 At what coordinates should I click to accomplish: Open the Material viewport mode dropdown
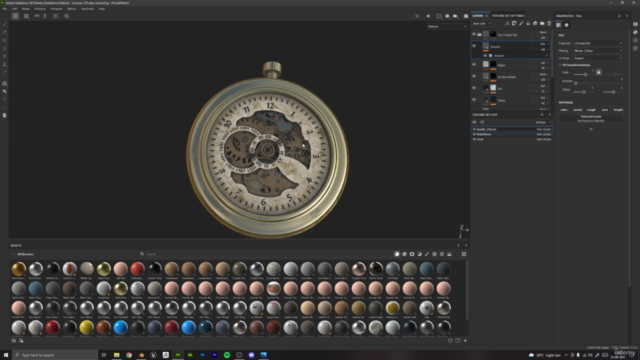click(447, 27)
